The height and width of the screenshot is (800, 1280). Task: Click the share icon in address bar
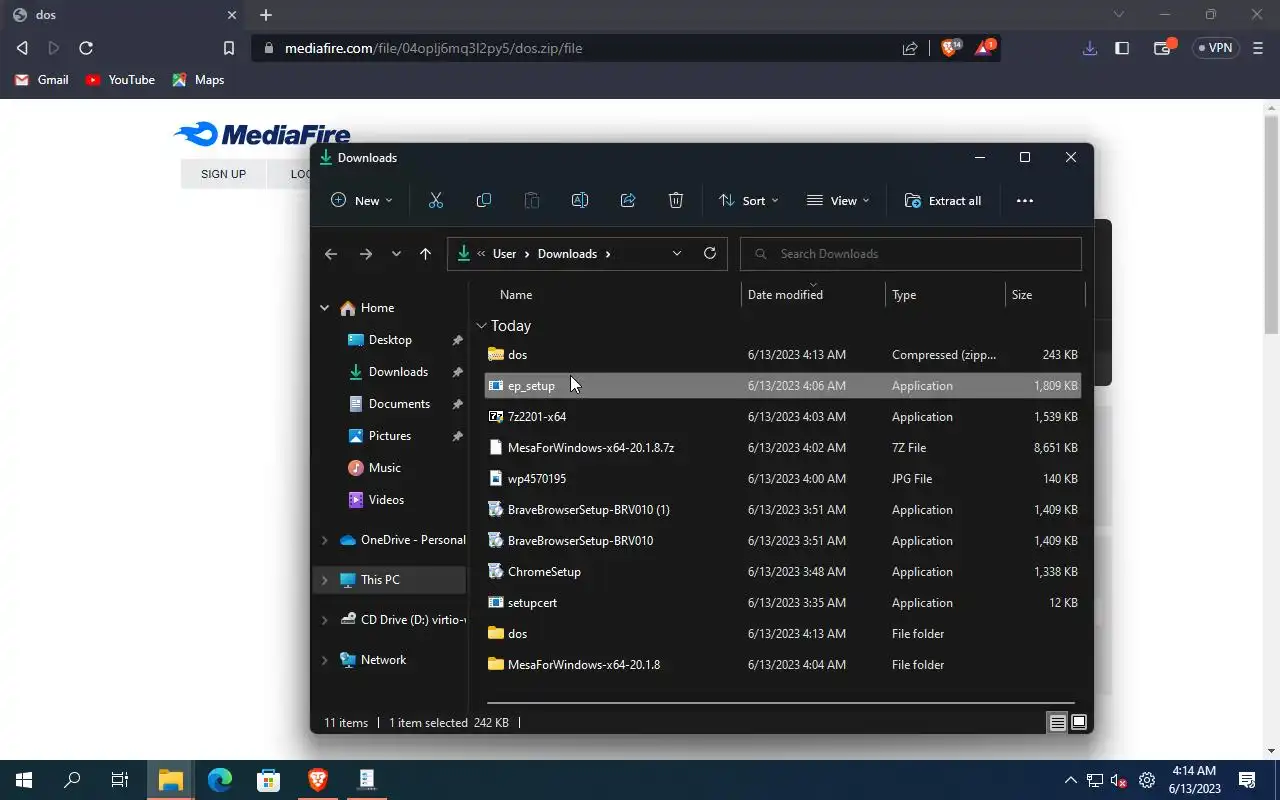pyautogui.click(x=910, y=48)
